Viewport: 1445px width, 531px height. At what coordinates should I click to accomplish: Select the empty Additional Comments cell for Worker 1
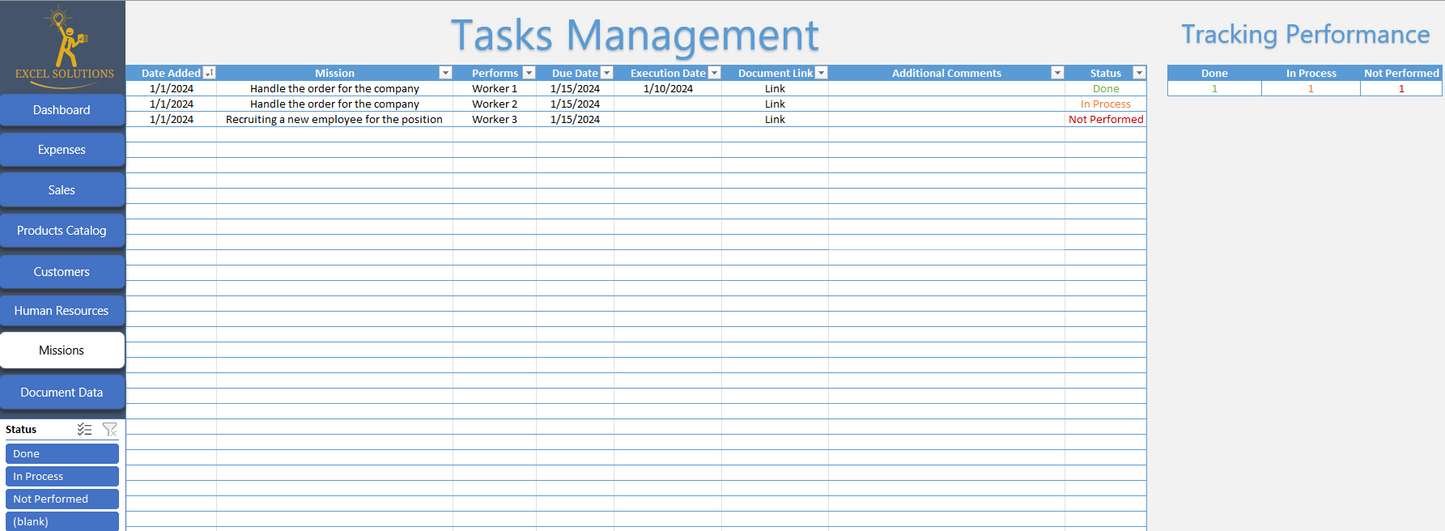tap(946, 89)
